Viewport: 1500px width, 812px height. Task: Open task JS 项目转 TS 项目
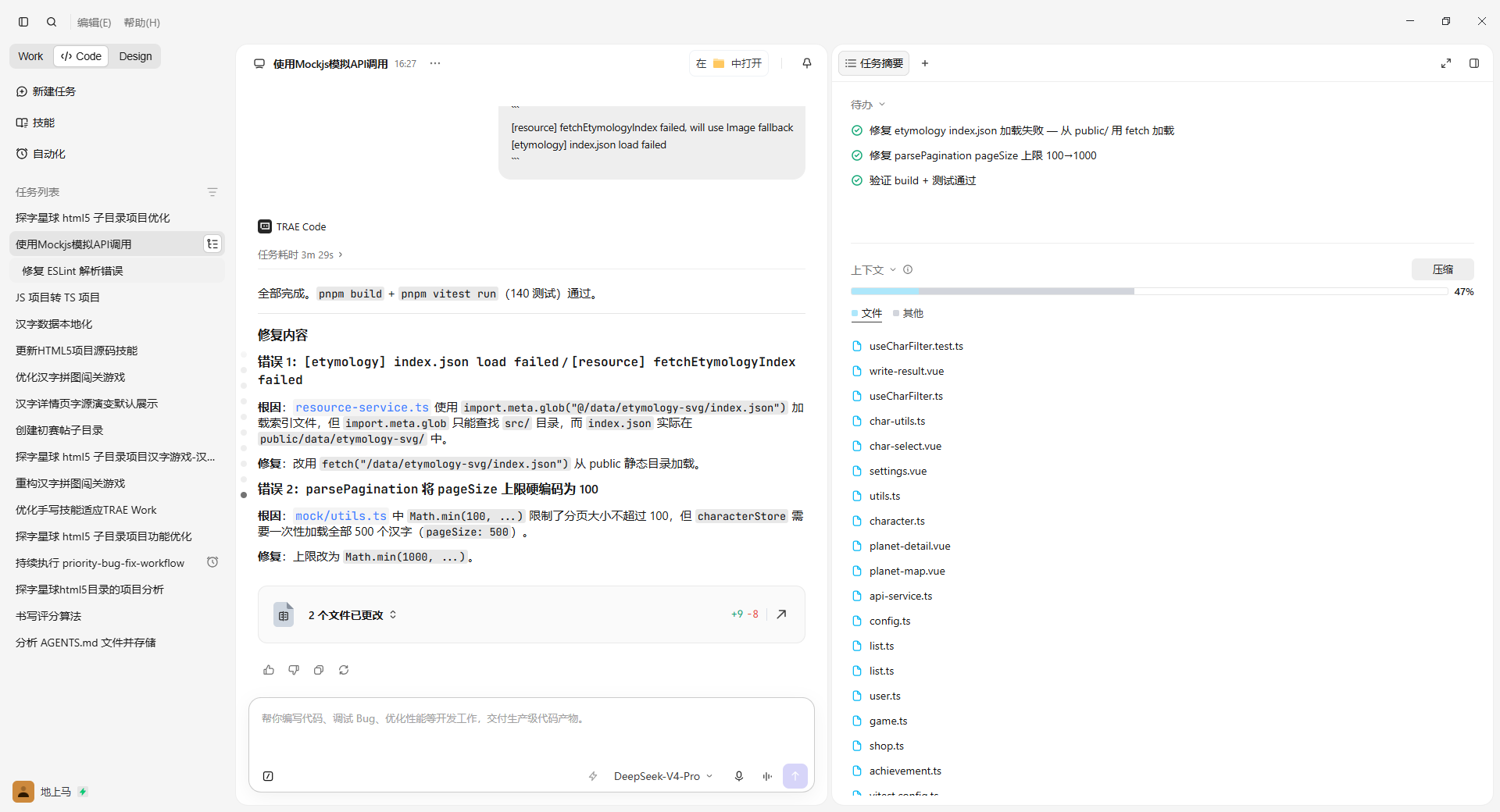pos(118,297)
